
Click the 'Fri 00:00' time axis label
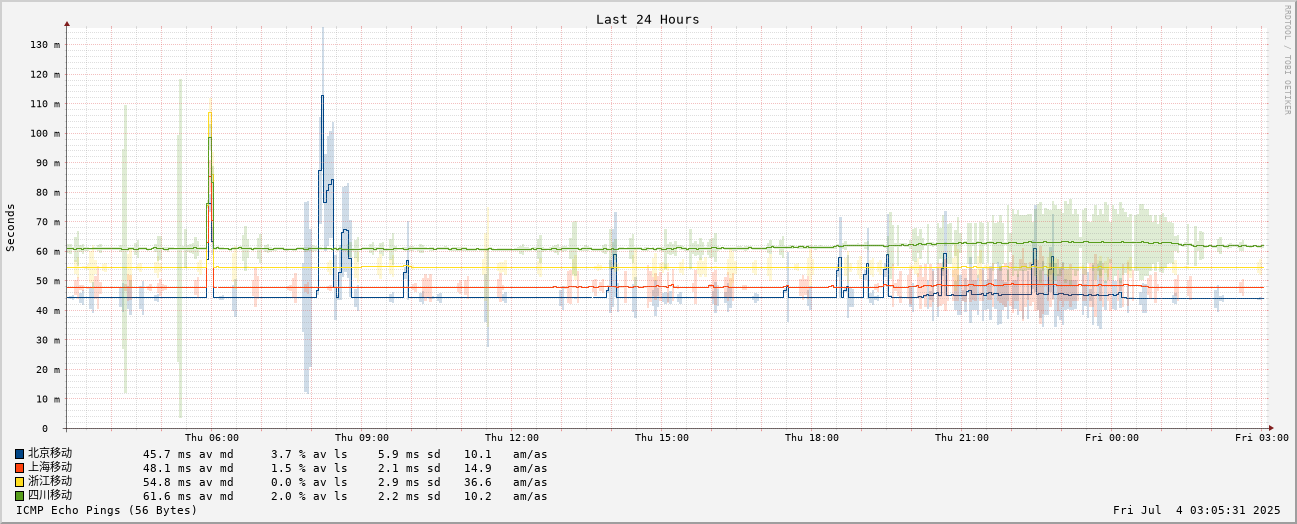click(x=1112, y=437)
